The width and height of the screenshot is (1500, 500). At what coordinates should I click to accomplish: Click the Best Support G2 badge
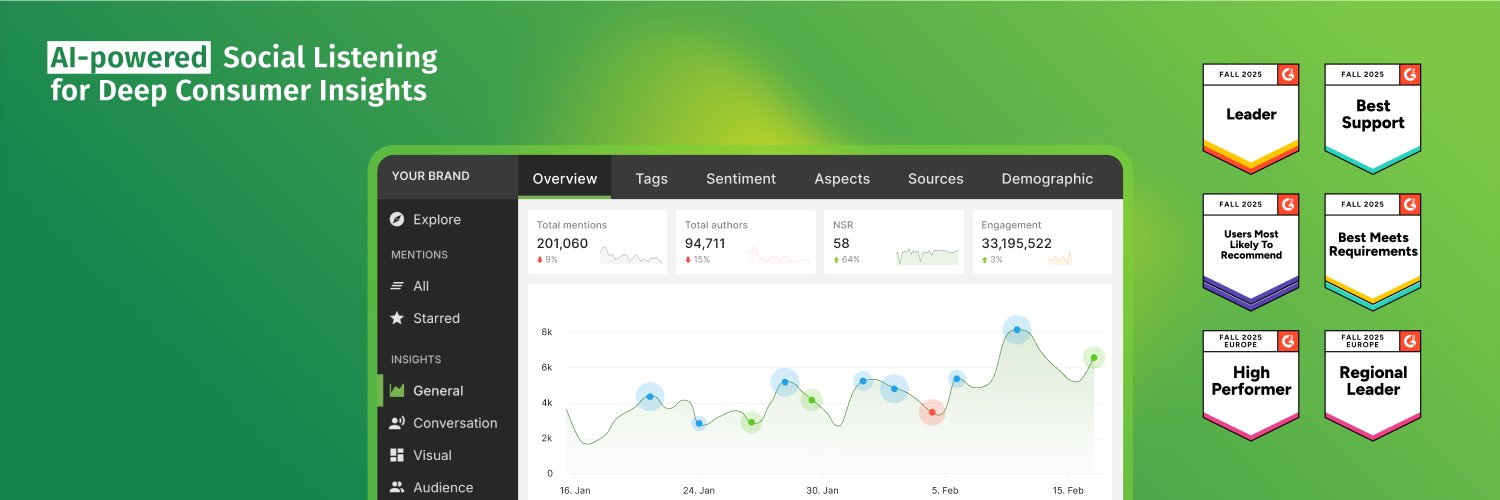point(1373,119)
